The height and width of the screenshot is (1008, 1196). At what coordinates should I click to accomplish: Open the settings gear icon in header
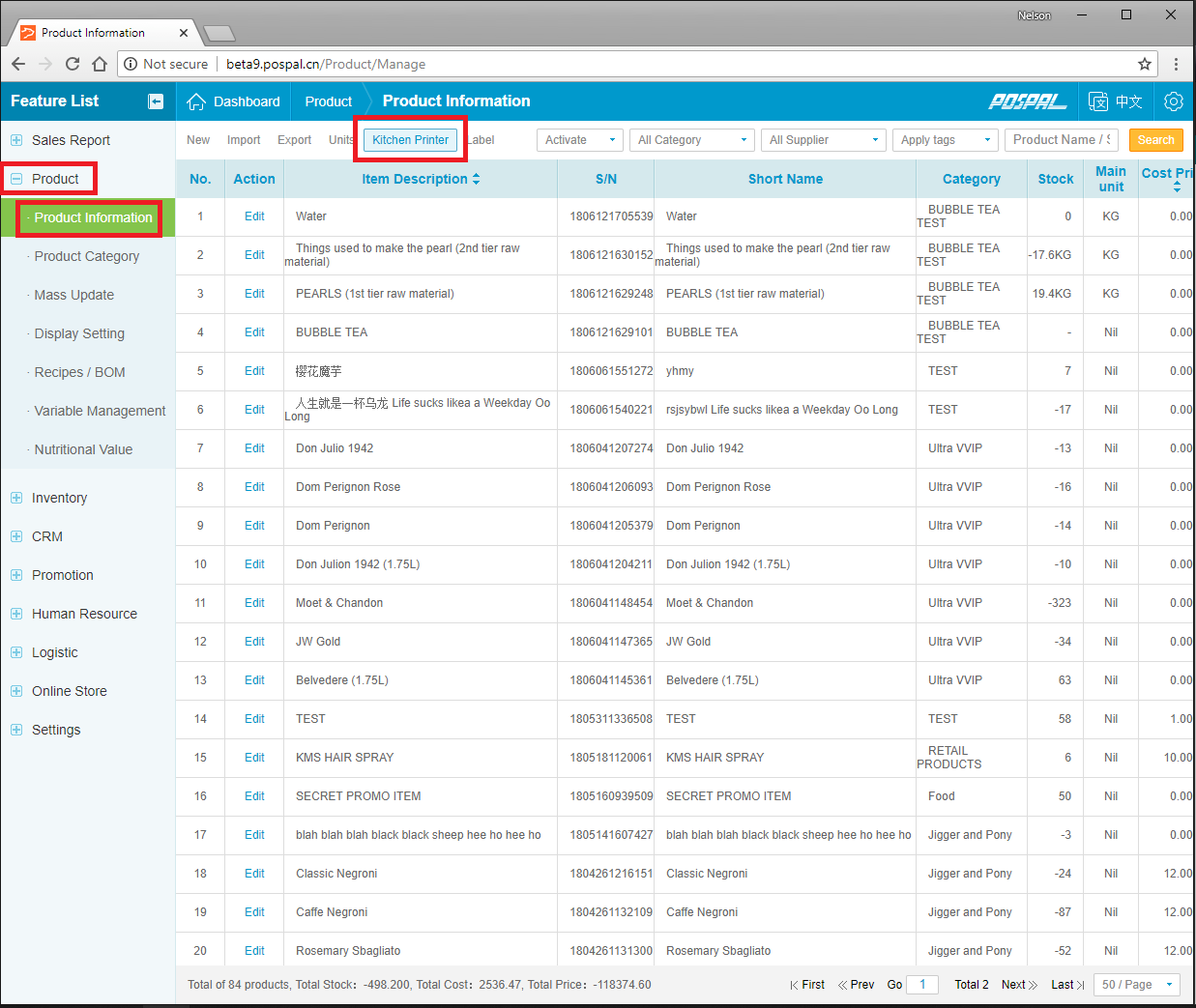click(x=1174, y=101)
